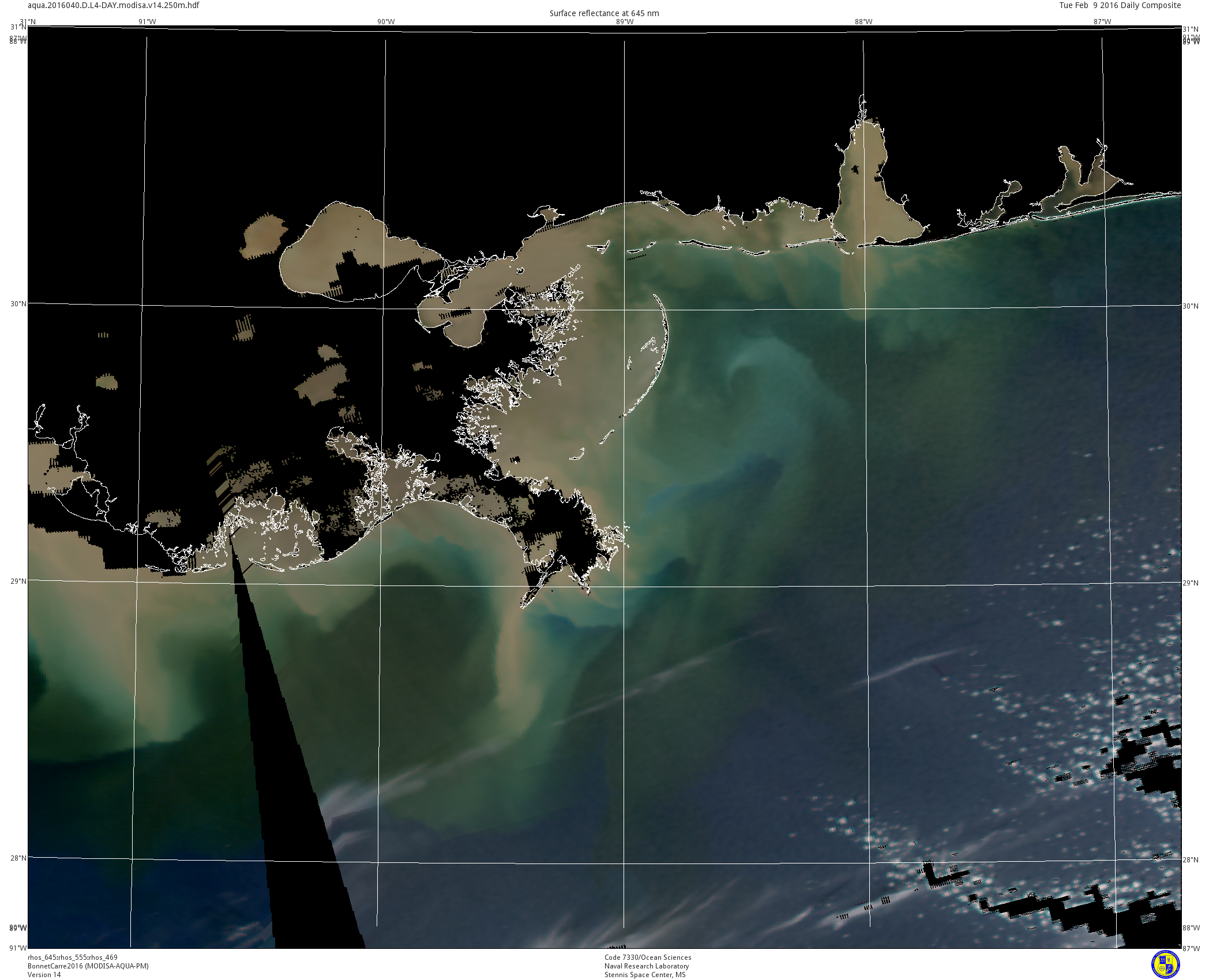1209x980 pixels.
Task: Click the Stennis Space Center, MS text
Action: tap(645, 974)
